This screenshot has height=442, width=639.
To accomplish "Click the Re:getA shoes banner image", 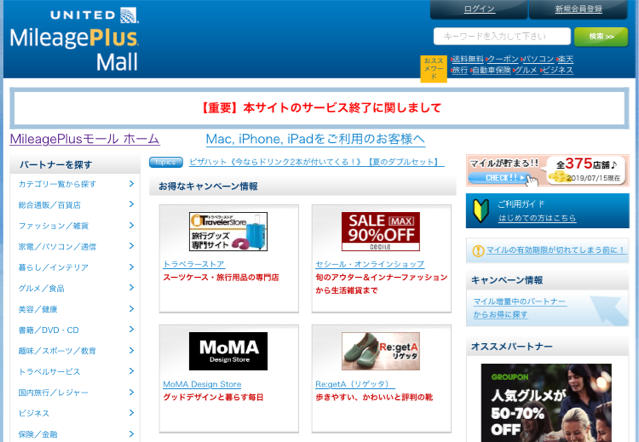I will click(381, 351).
